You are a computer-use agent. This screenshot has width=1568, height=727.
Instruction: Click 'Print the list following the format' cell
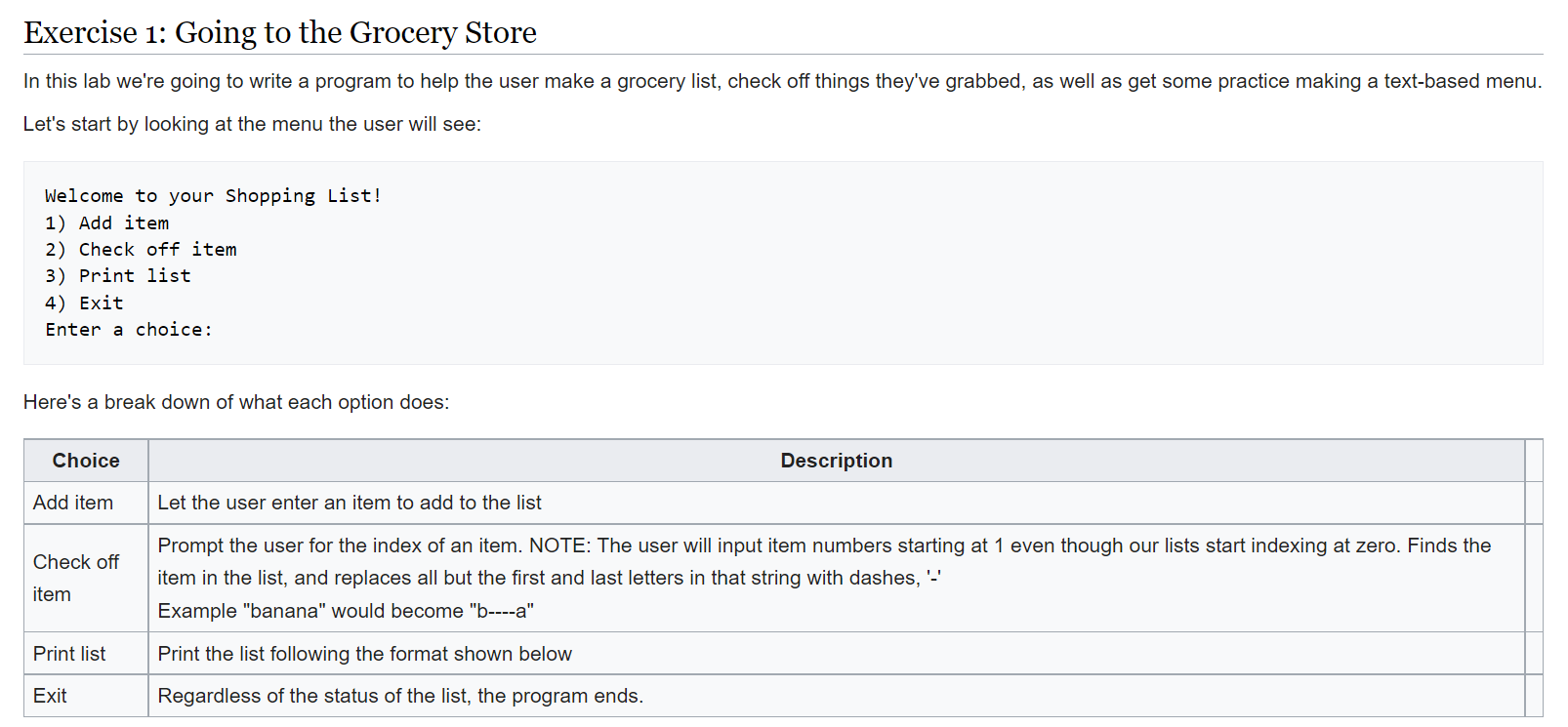(x=837, y=654)
